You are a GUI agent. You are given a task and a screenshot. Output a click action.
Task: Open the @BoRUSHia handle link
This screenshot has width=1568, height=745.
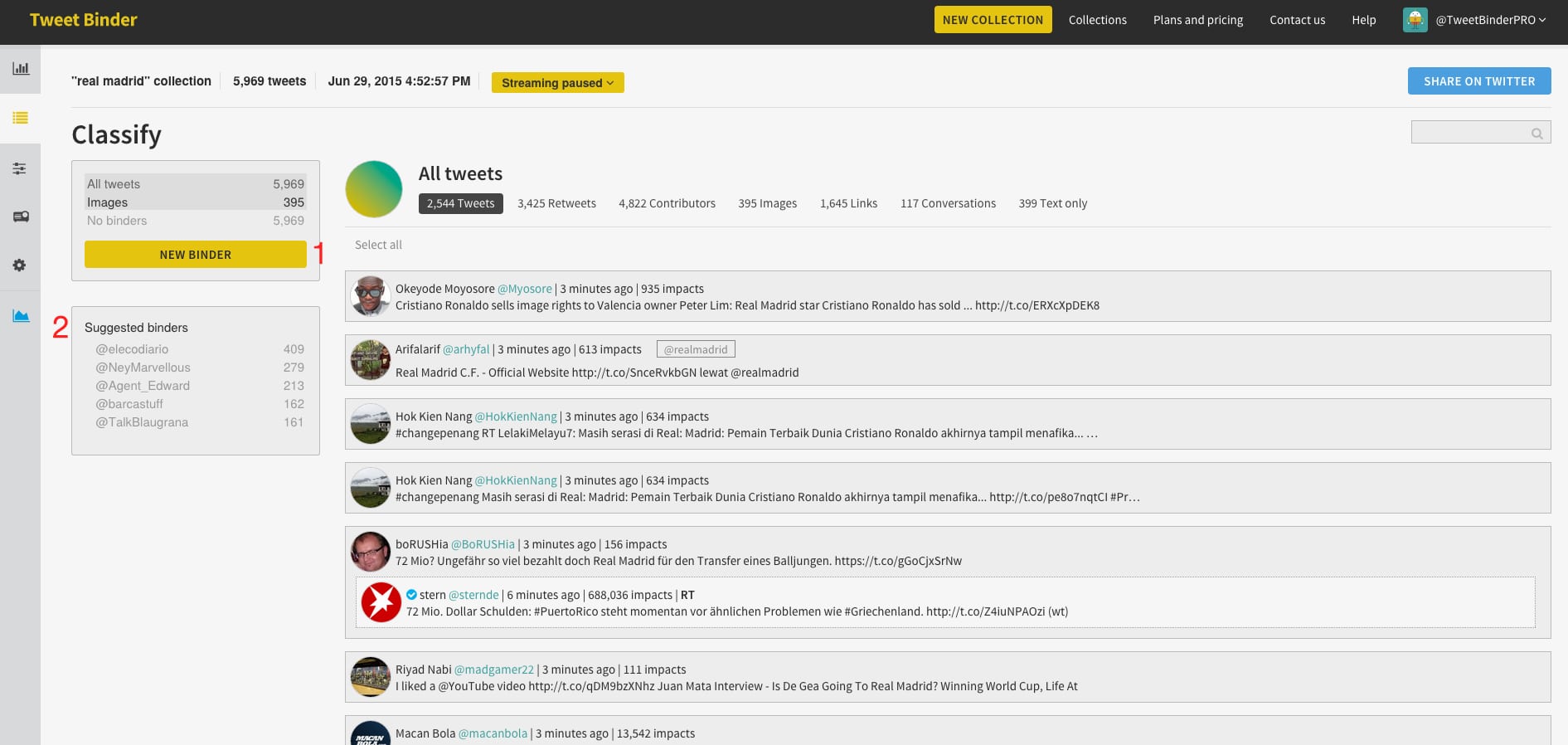click(483, 544)
